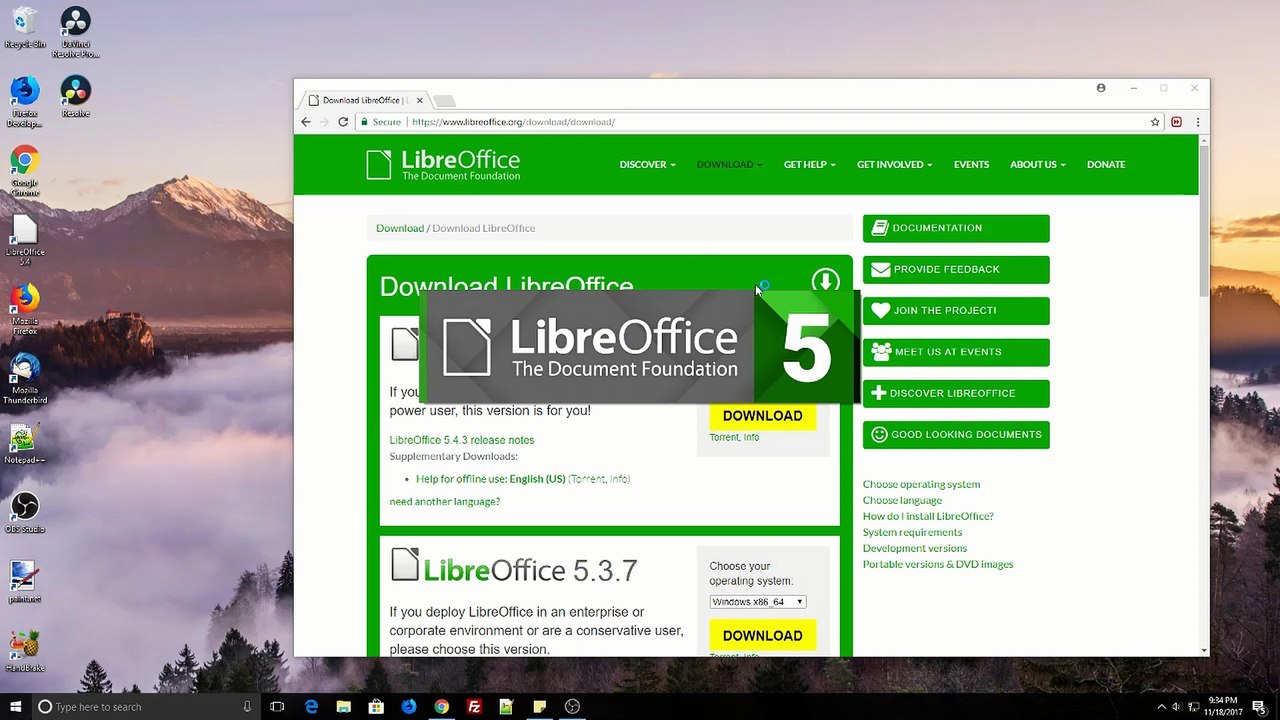Screen dimensions: 1280x720
Task: Open Chrome's three-dot menu
Action: click(1197, 122)
